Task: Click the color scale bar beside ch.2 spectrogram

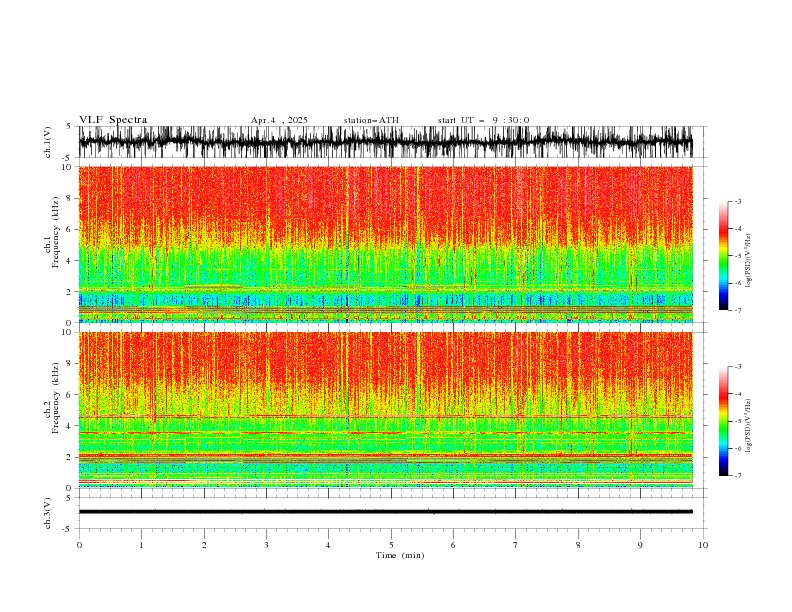Action: tap(723, 421)
